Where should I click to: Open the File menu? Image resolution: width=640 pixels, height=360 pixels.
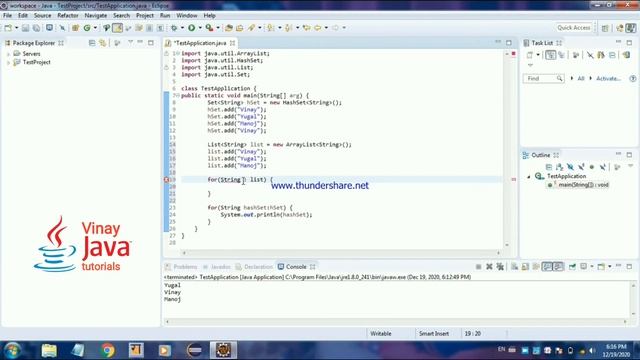point(7,16)
